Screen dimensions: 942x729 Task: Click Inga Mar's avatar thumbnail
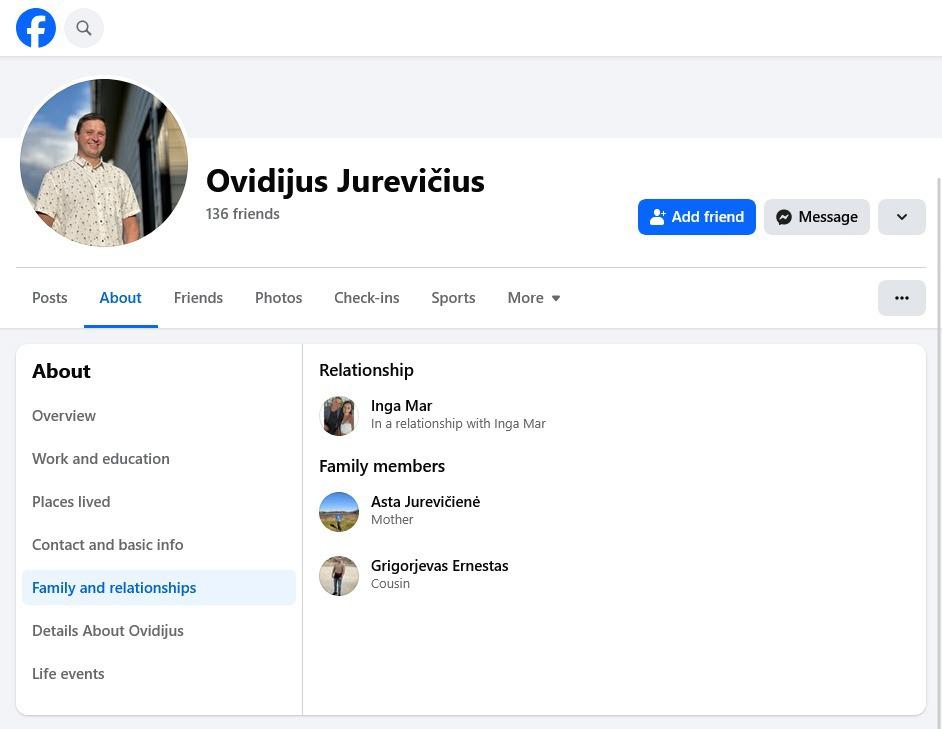point(339,416)
